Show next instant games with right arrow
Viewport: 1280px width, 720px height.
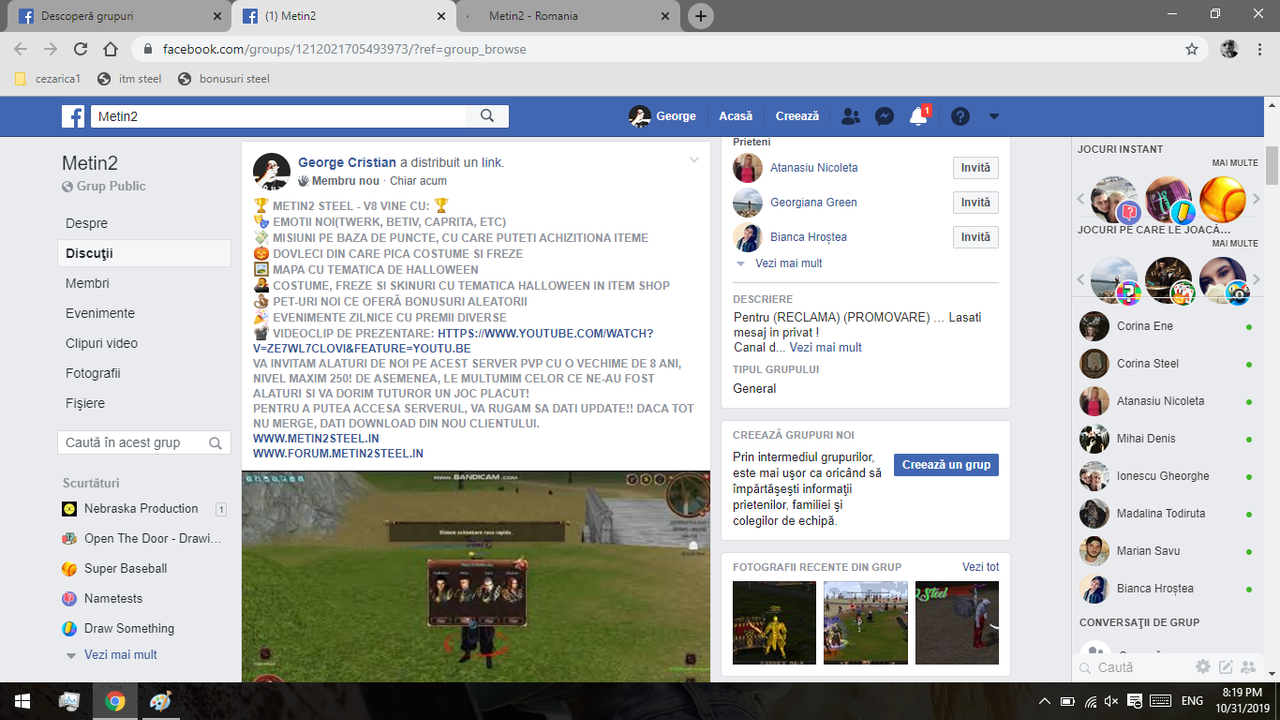click(1256, 199)
